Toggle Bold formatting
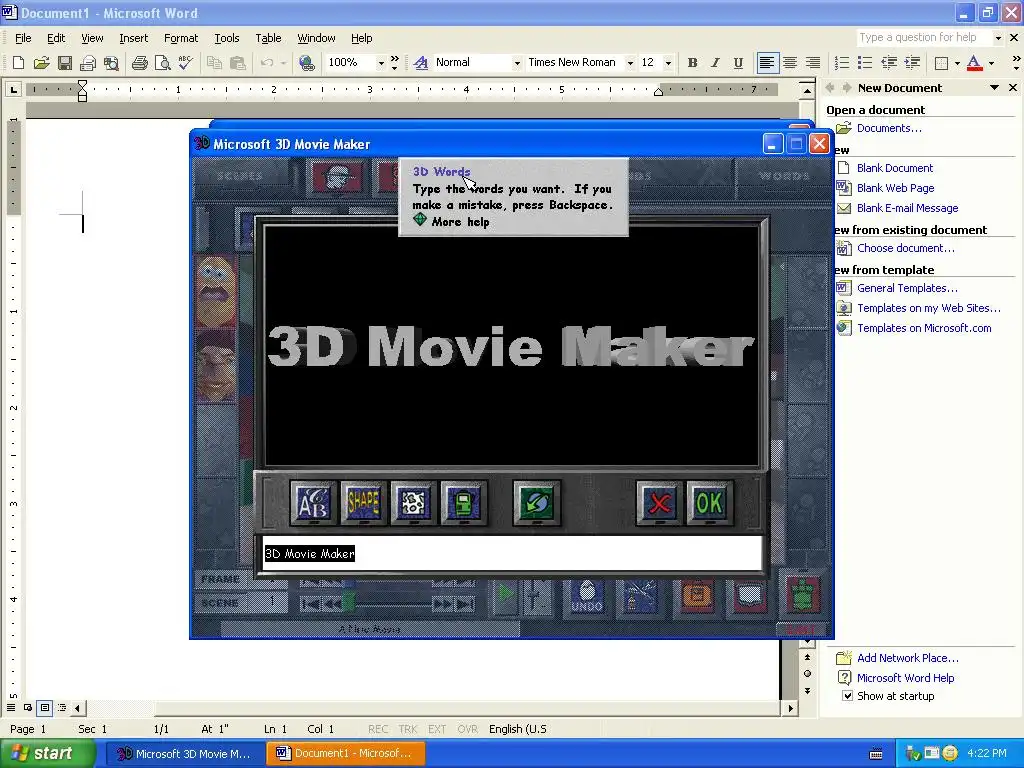The image size is (1024, 768). [692, 63]
